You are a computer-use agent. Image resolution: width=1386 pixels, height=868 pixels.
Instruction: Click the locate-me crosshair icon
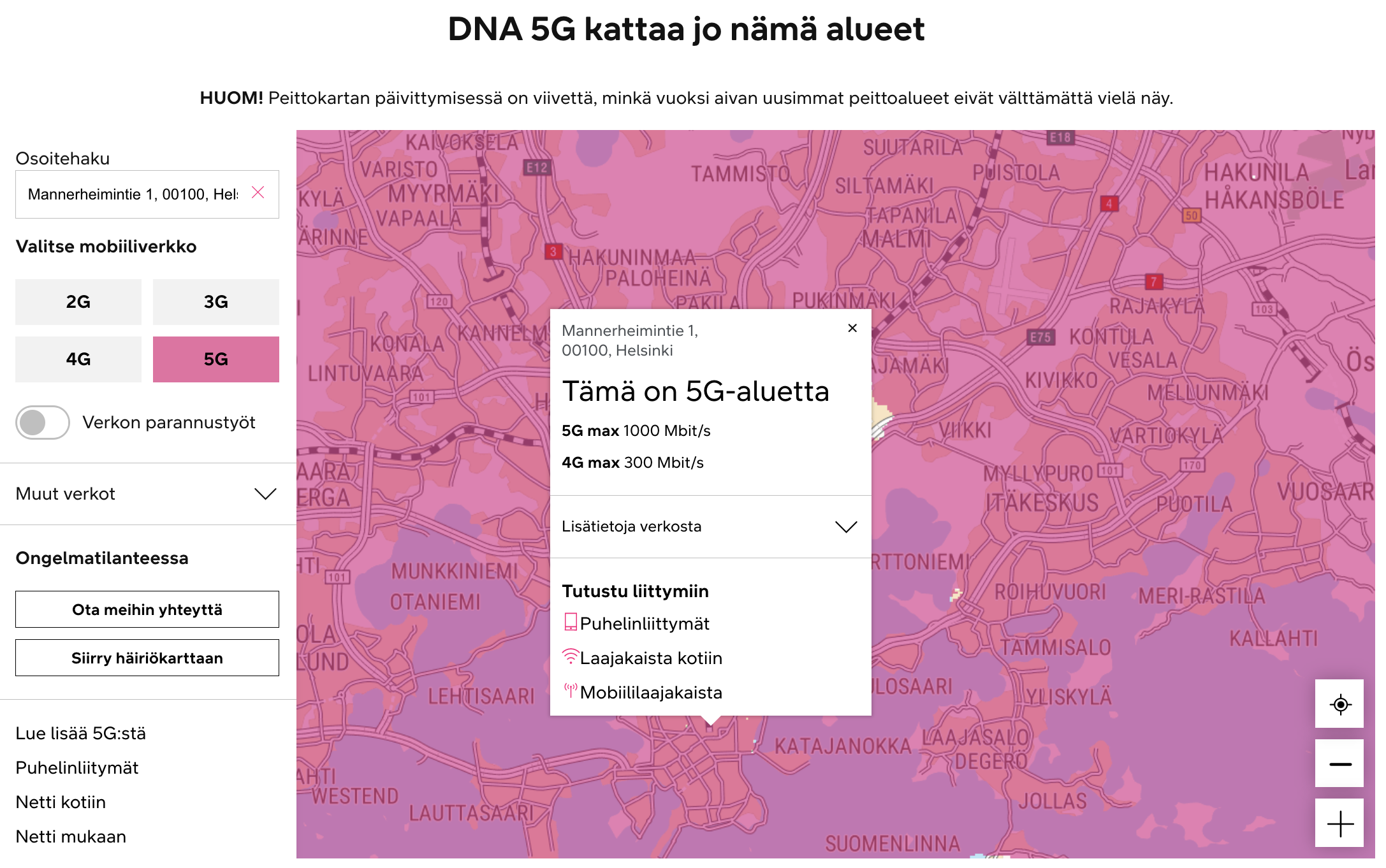pyautogui.click(x=1339, y=704)
